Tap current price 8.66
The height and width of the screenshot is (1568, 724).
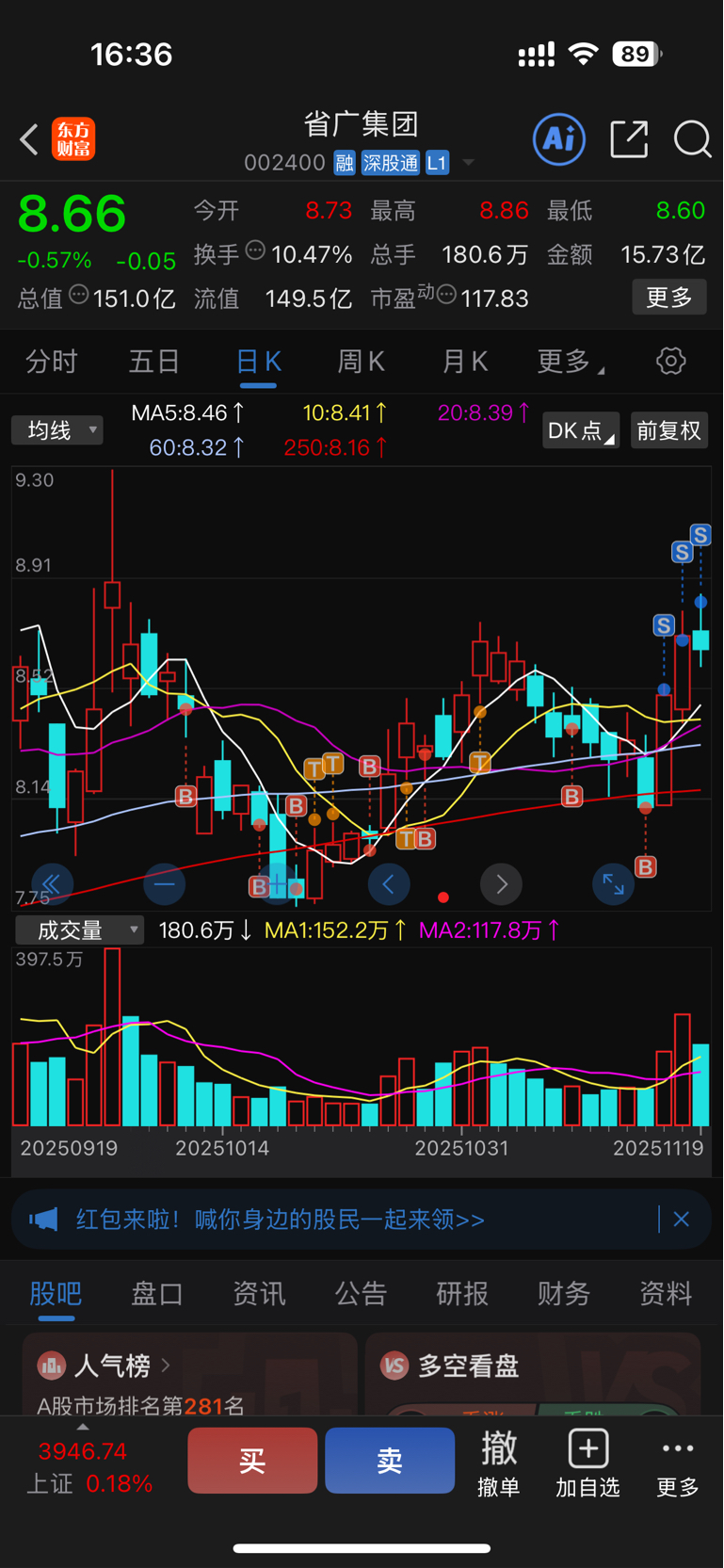[72, 213]
